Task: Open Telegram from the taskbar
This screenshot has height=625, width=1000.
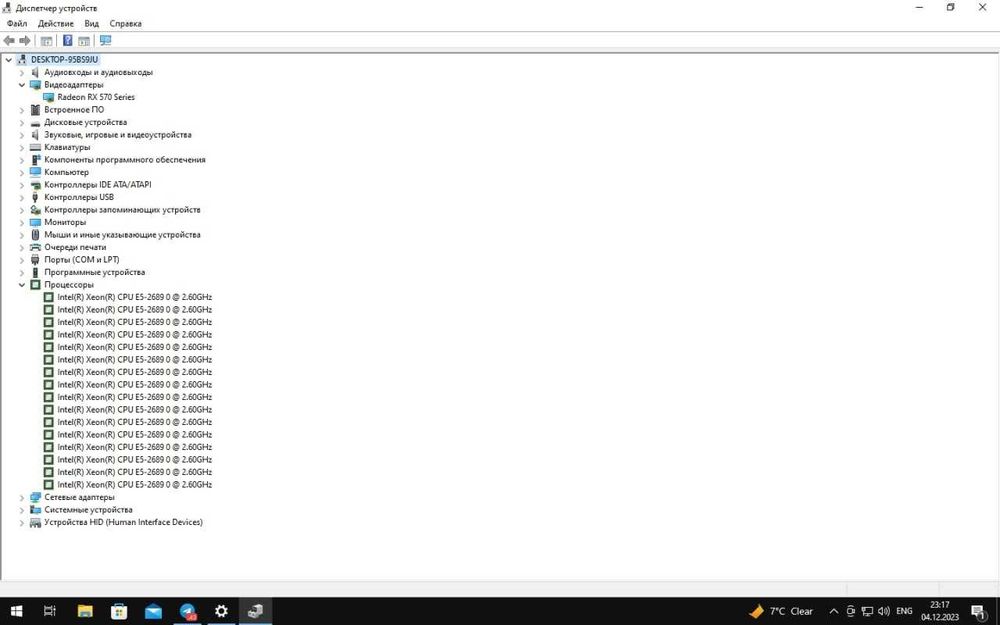Action: click(188, 611)
